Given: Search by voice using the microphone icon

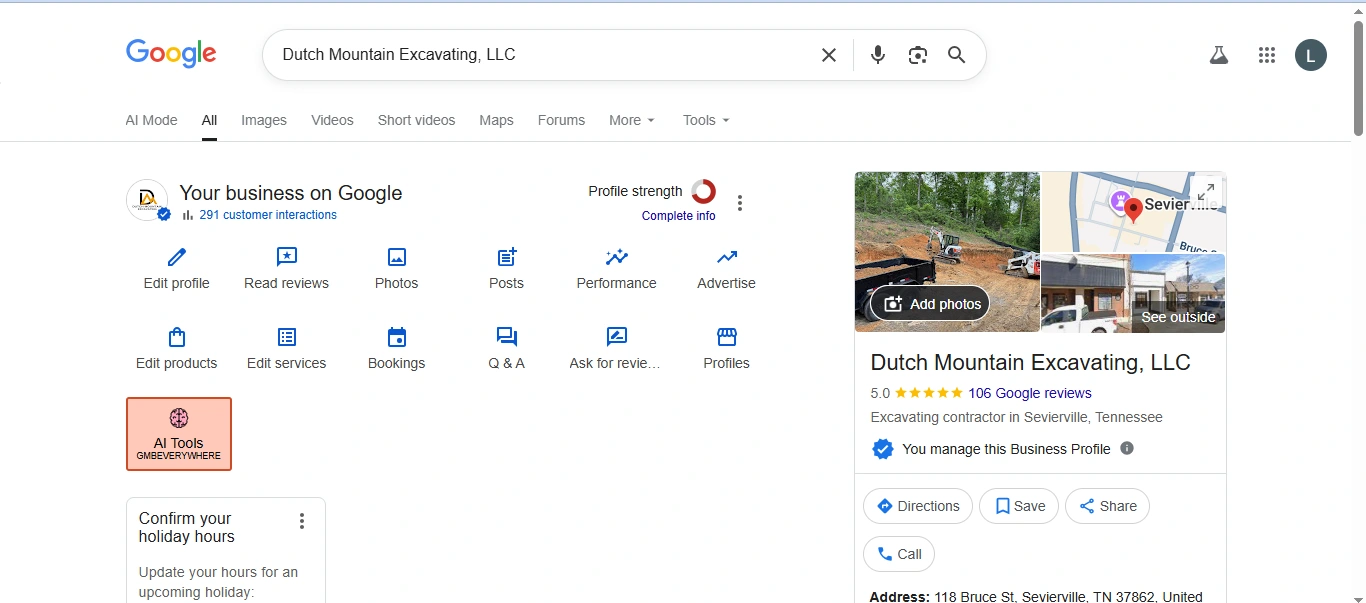Looking at the screenshot, I should (878, 55).
